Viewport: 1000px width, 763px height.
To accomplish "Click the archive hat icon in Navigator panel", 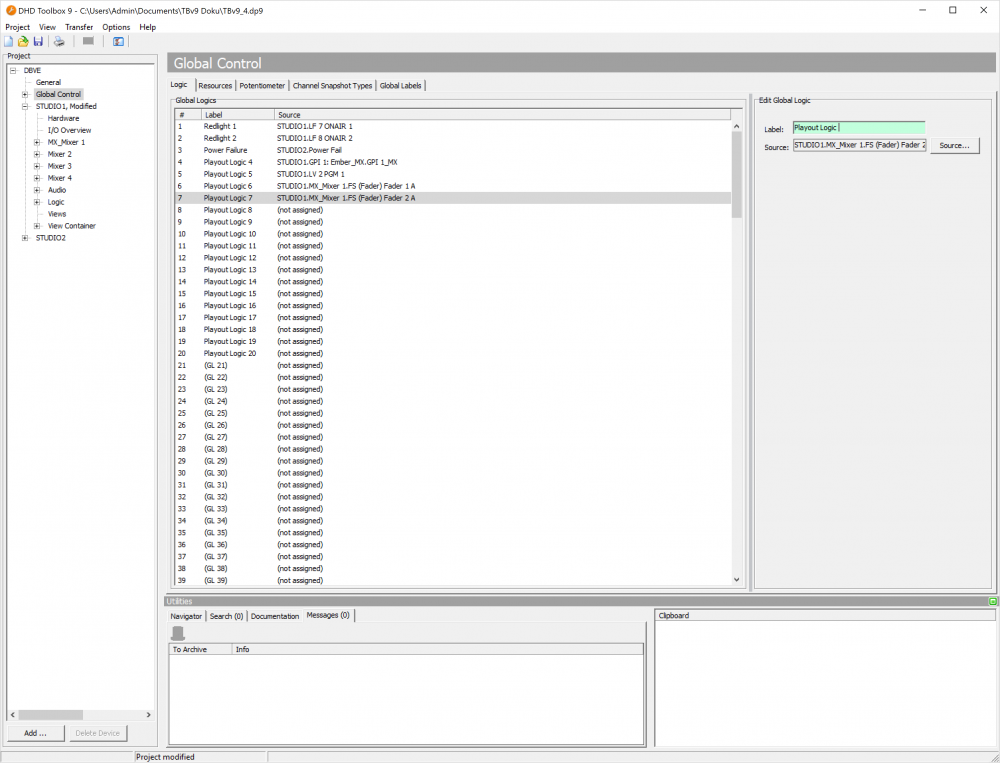I will pyautogui.click(x=181, y=631).
